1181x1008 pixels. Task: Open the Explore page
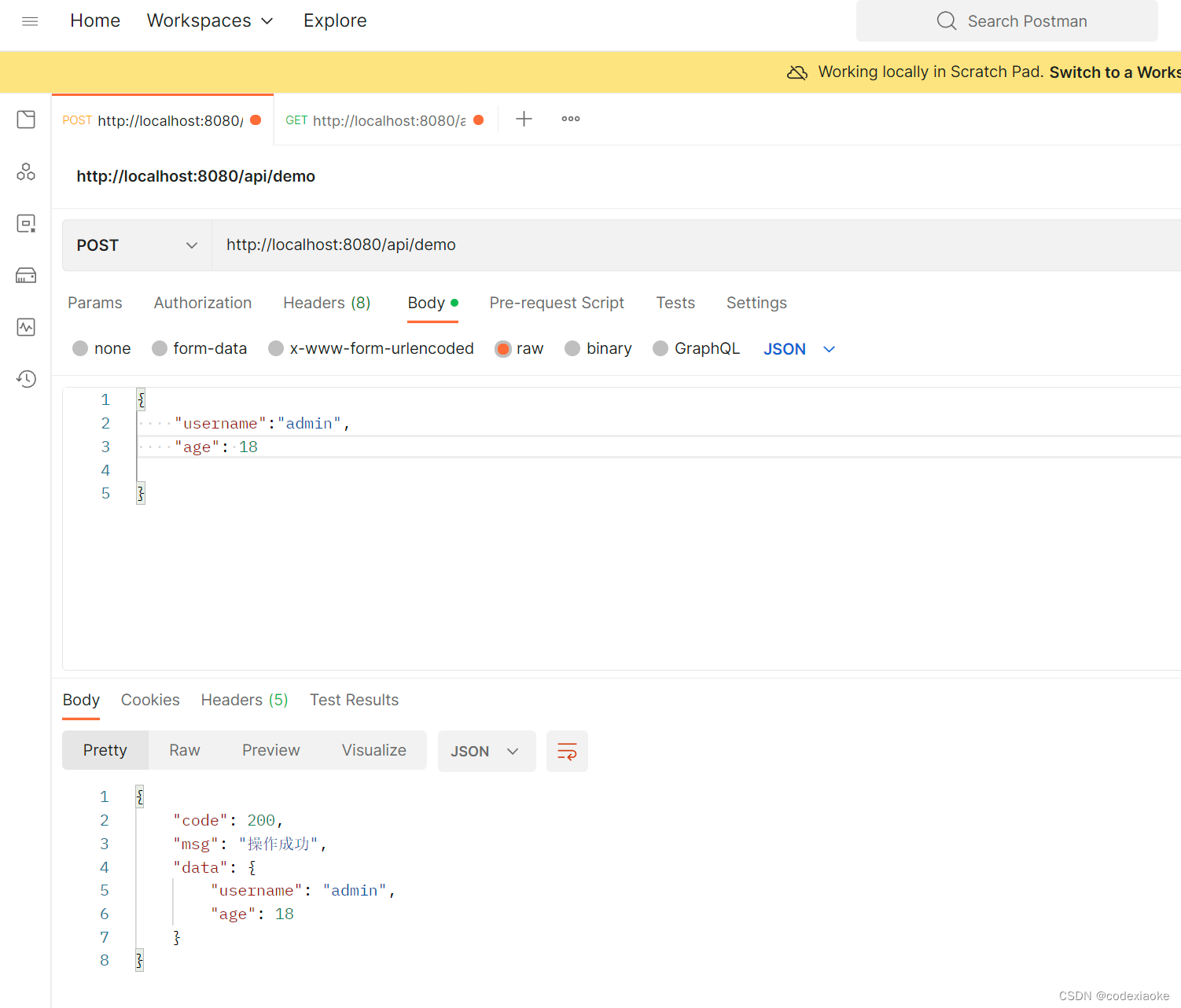335,21
